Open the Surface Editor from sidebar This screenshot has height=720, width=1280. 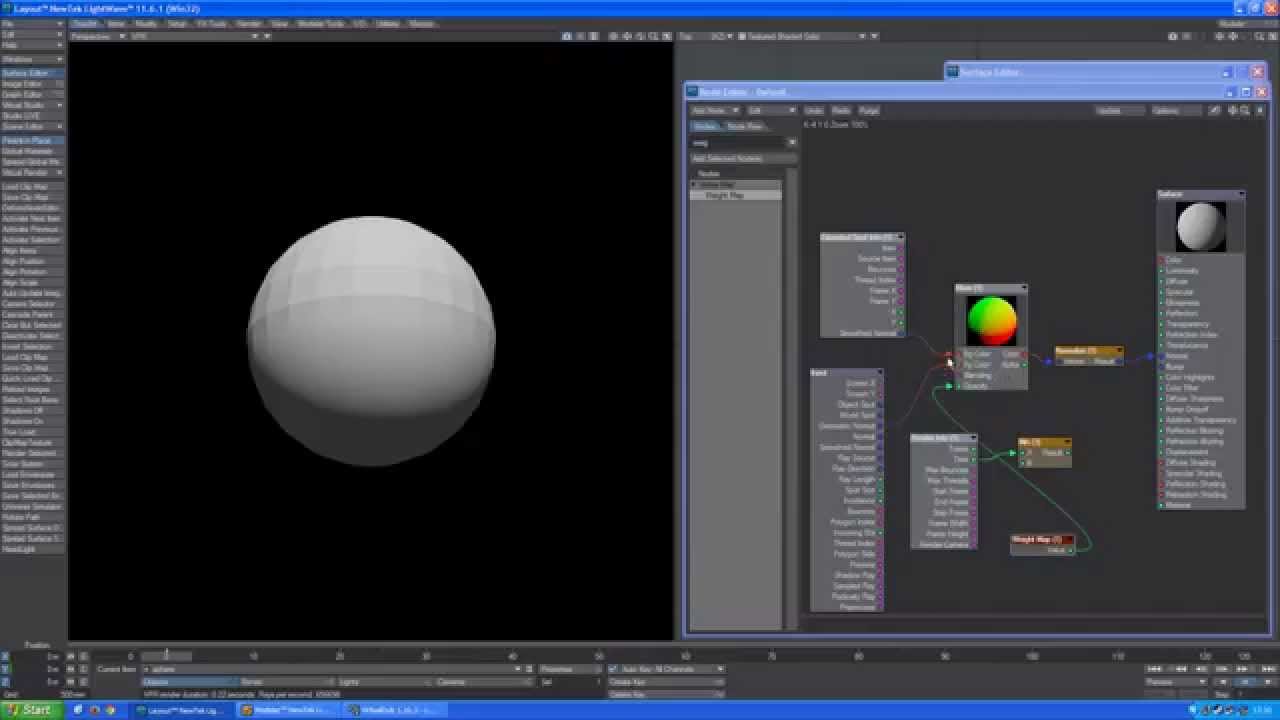32,73
